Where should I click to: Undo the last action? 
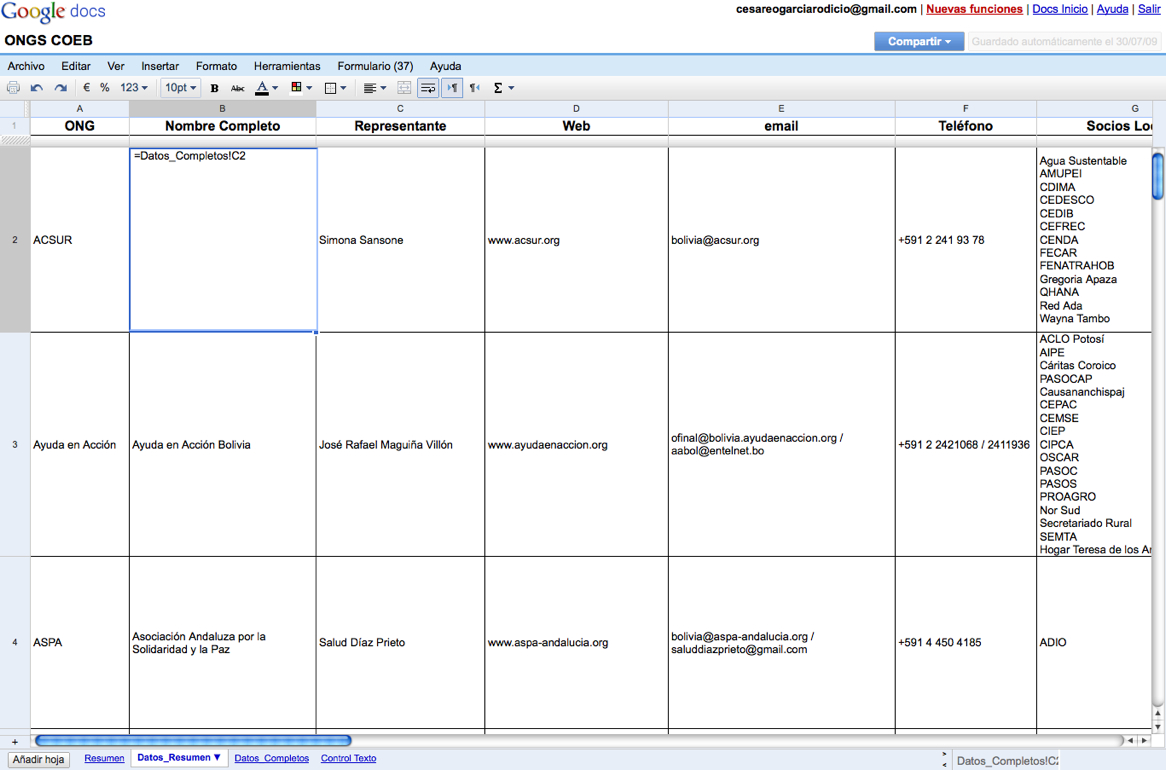point(36,88)
